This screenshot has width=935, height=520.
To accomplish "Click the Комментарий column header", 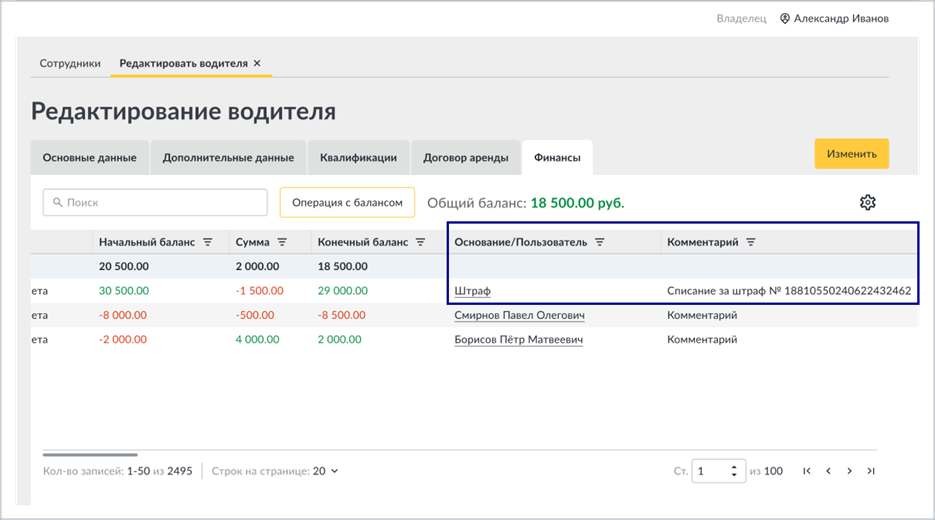I will pos(702,242).
